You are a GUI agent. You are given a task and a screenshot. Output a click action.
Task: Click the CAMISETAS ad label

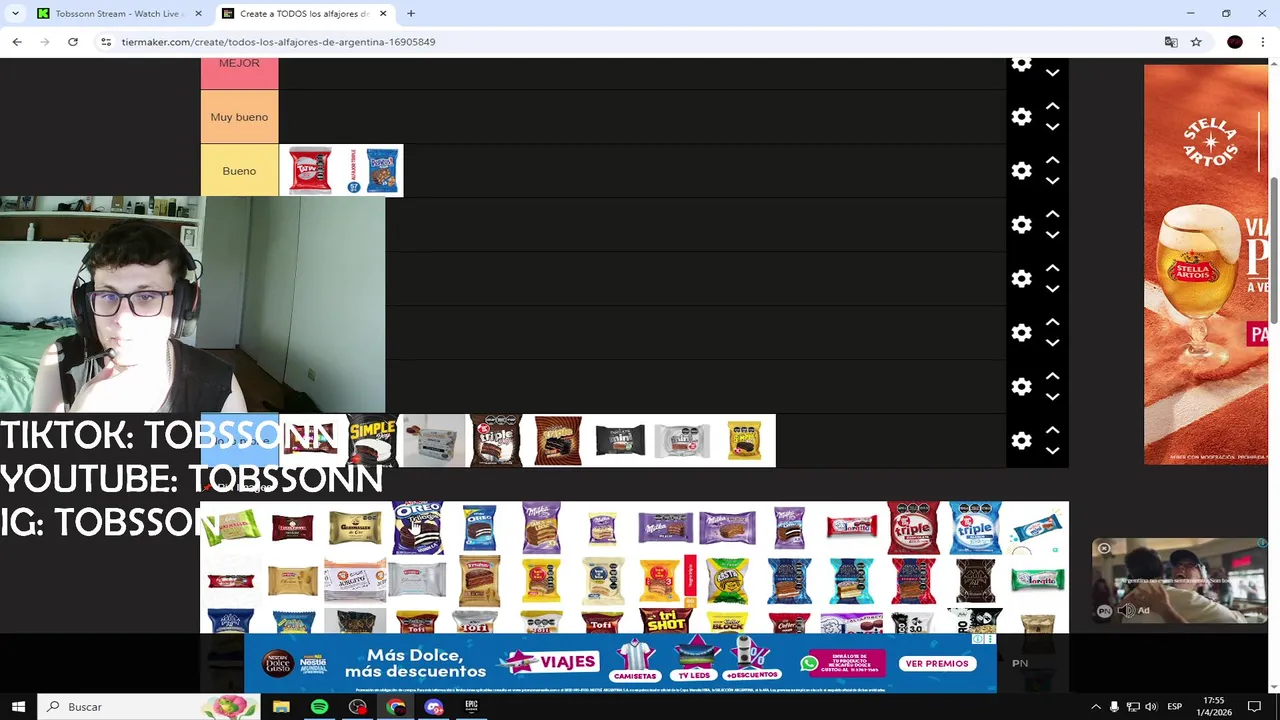coord(636,676)
